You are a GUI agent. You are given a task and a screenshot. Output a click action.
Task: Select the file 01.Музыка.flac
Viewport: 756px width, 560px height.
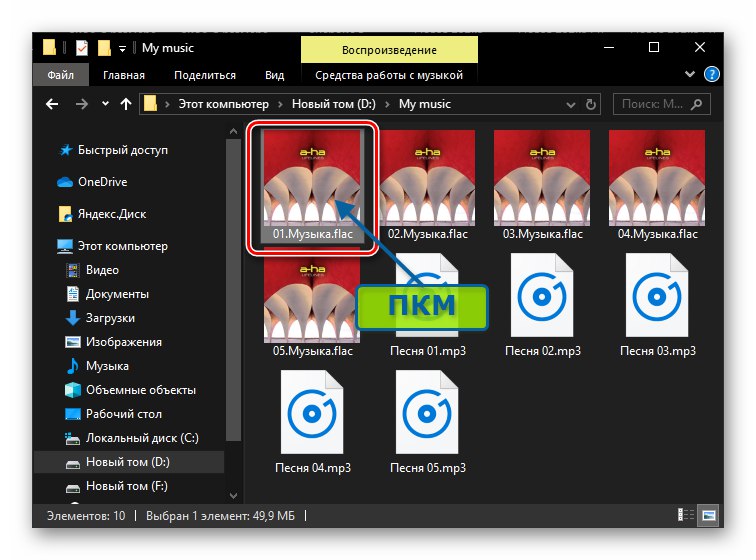coord(312,187)
